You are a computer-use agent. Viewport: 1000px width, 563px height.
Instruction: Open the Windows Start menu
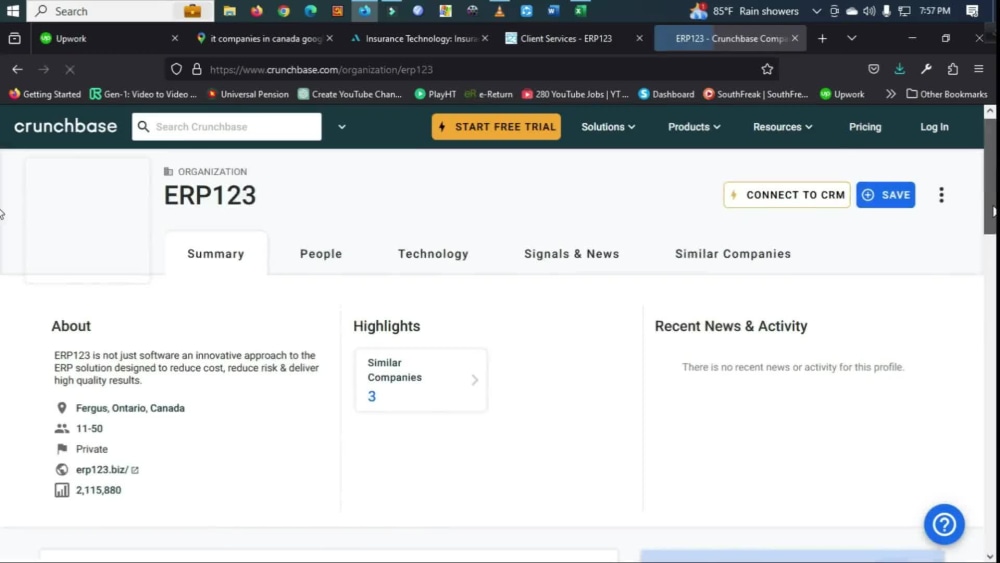pos(13,11)
